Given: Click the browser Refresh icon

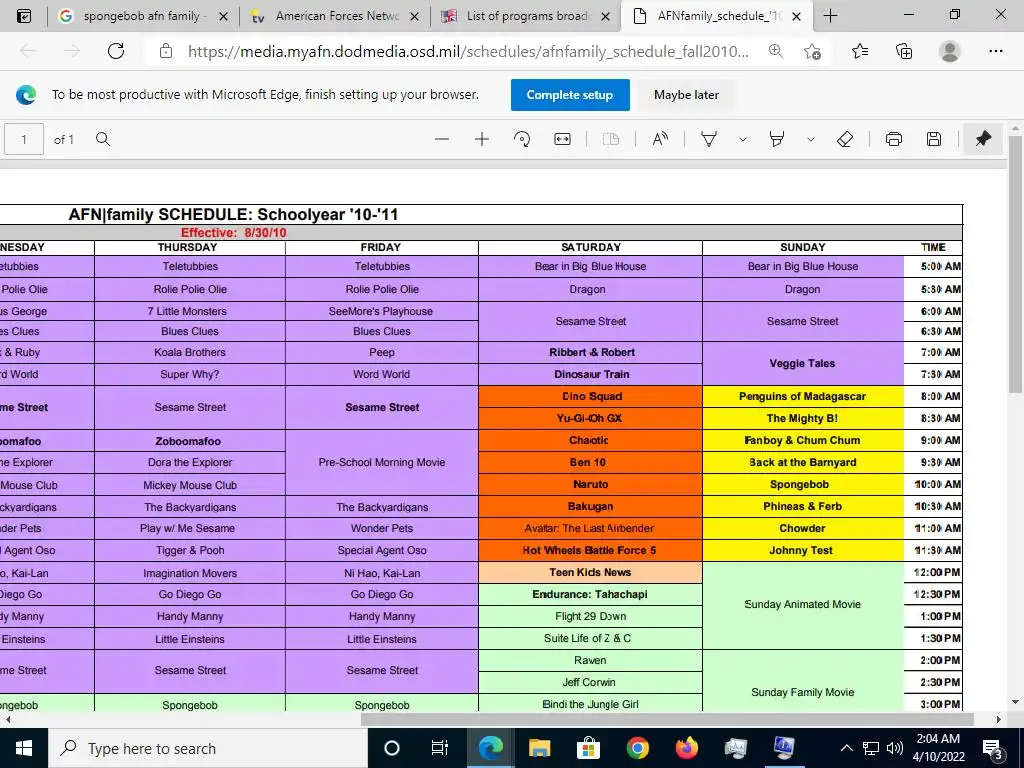Looking at the screenshot, I should coord(116,51).
